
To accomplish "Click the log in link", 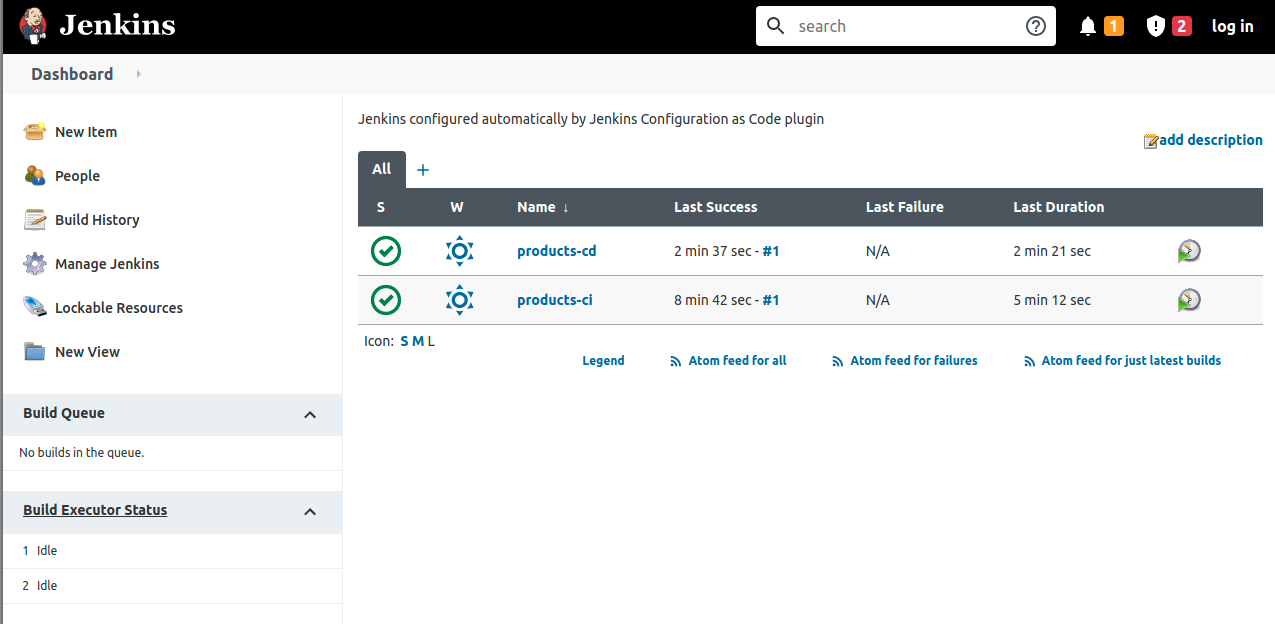I will tap(1232, 27).
